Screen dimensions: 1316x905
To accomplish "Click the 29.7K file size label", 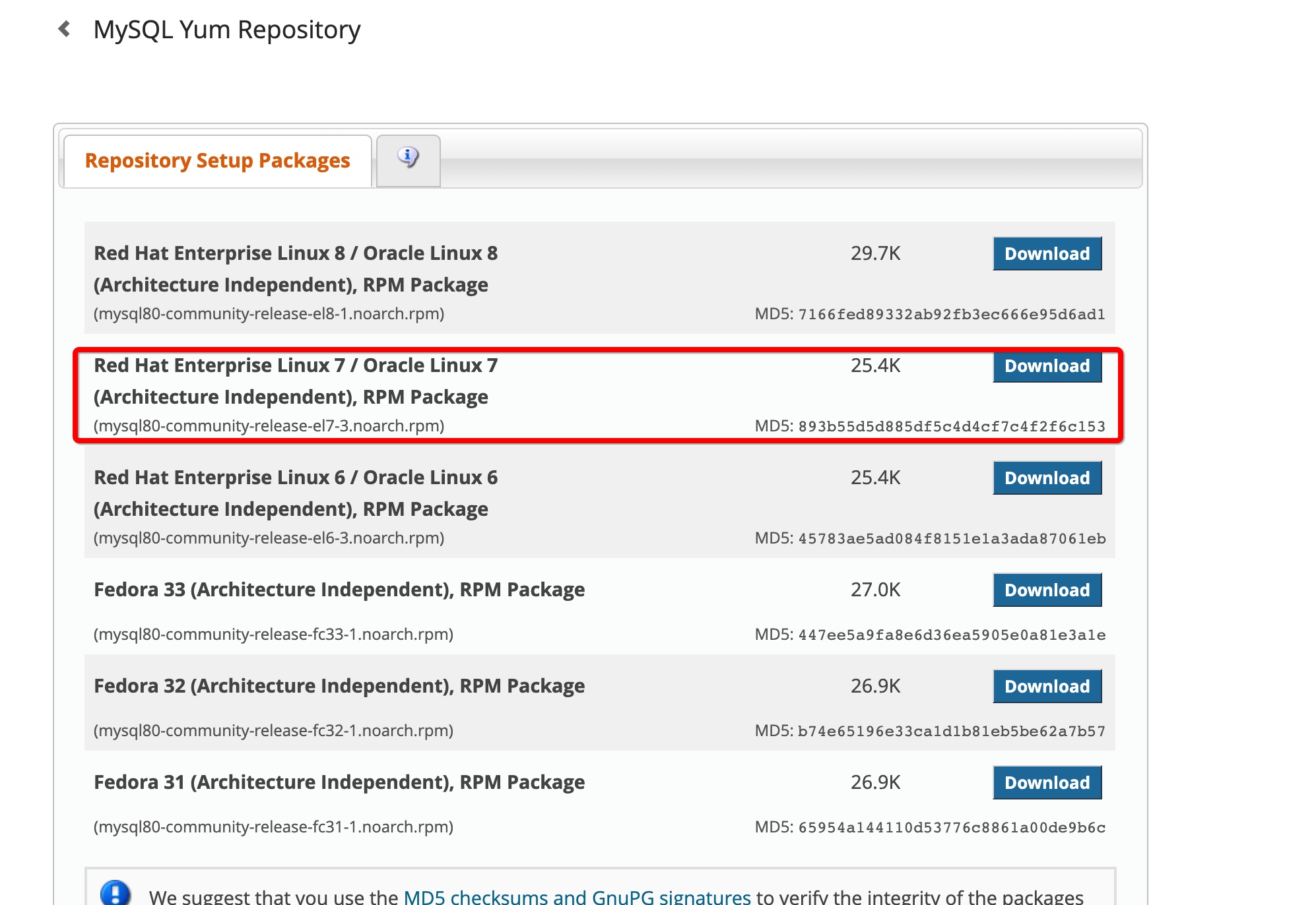I will click(875, 254).
